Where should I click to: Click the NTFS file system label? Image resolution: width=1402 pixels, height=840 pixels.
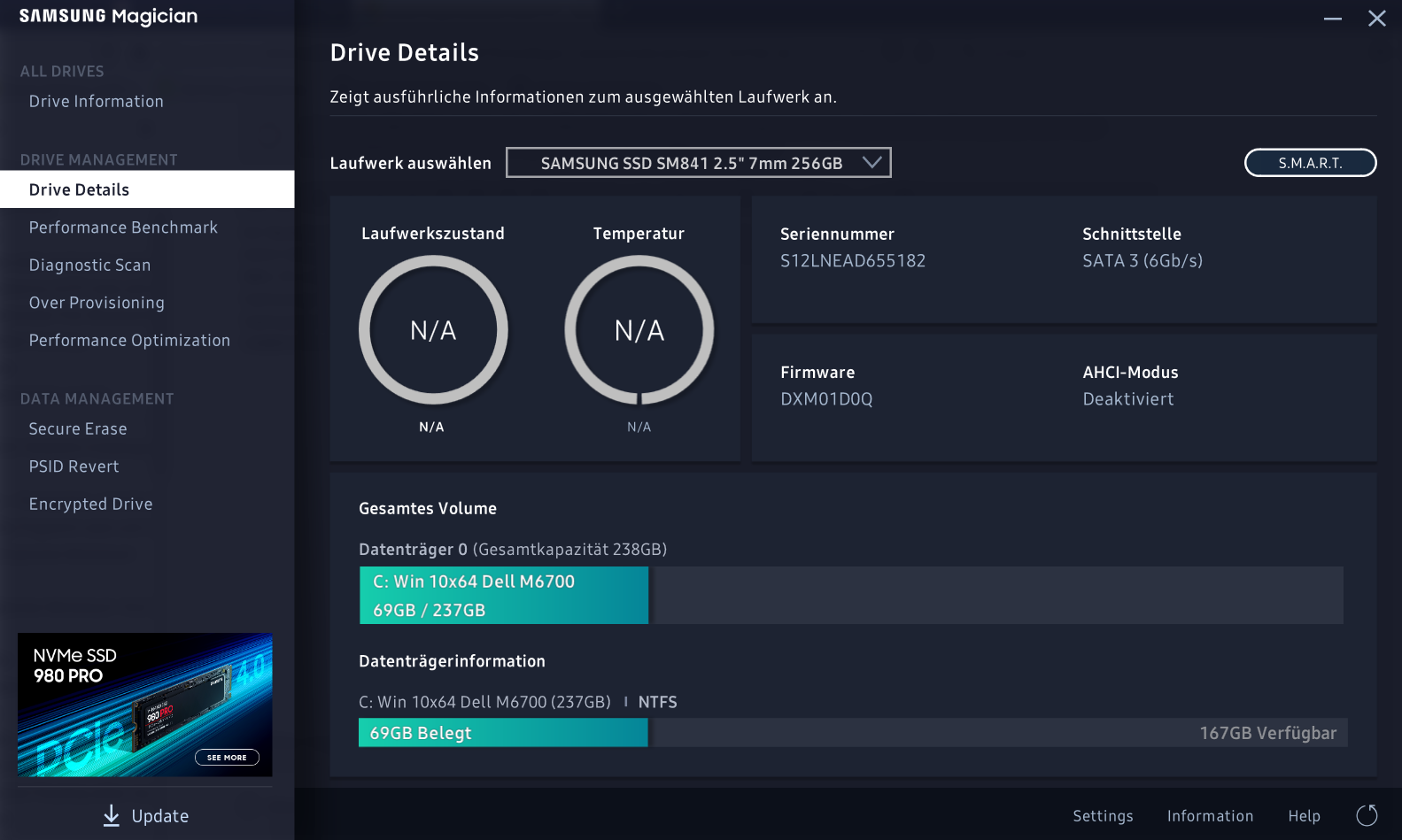[x=657, y=702]
